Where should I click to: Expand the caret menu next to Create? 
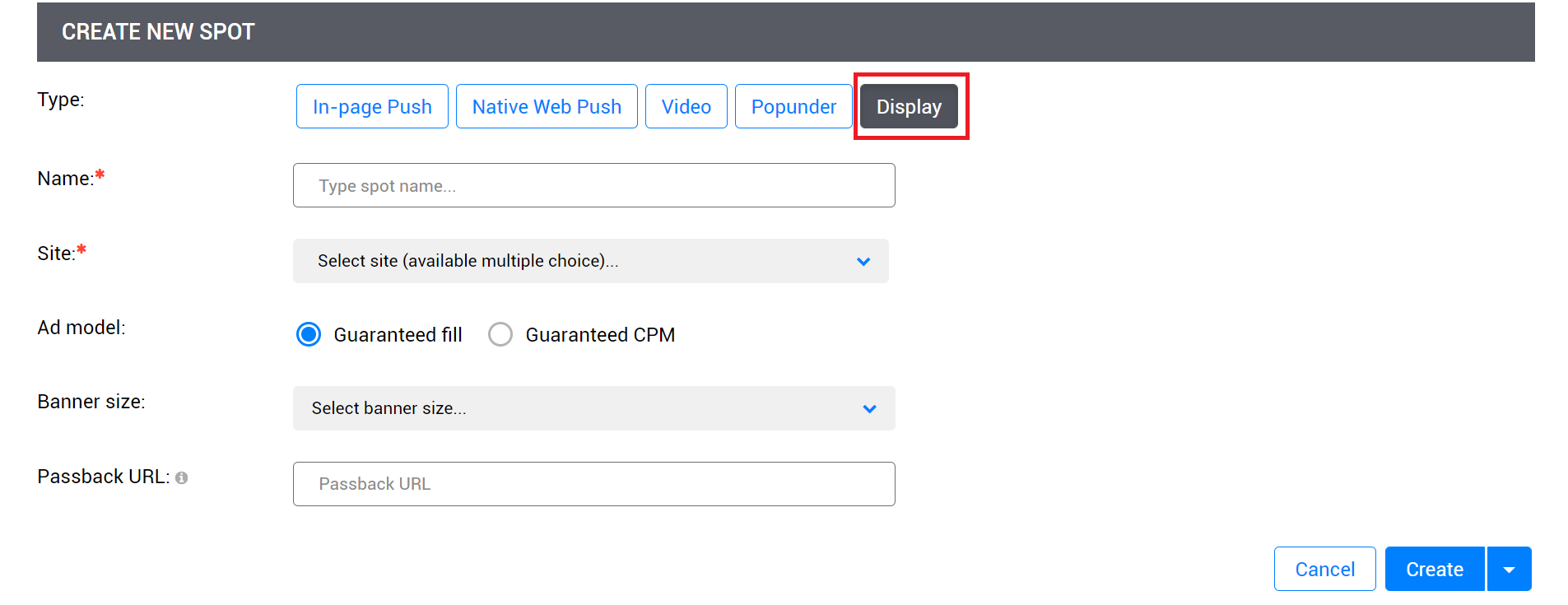click(x=1509, y=570)
